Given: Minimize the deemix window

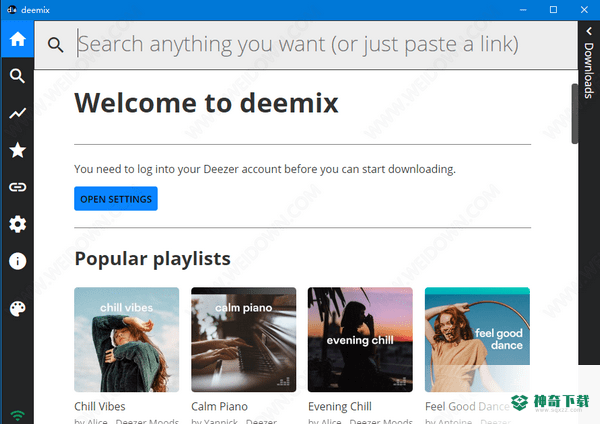Looking at the screenshot, I should [x=523, y=10].
